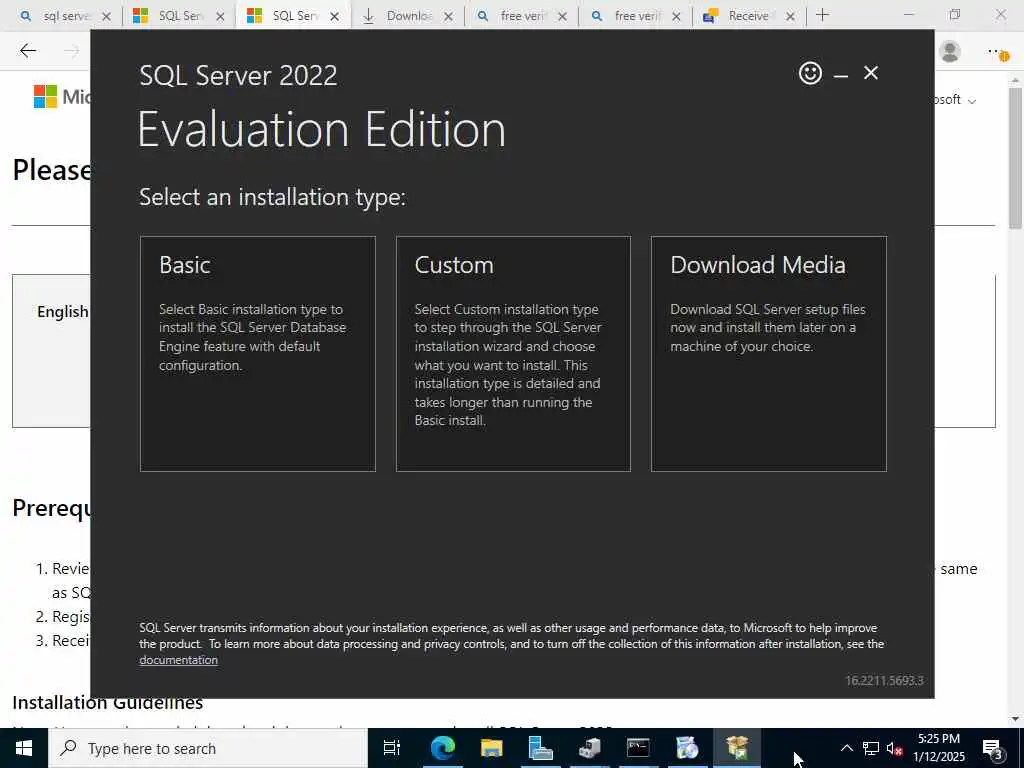
Task: Select the Download Media option tile
Action: (769, 353)
